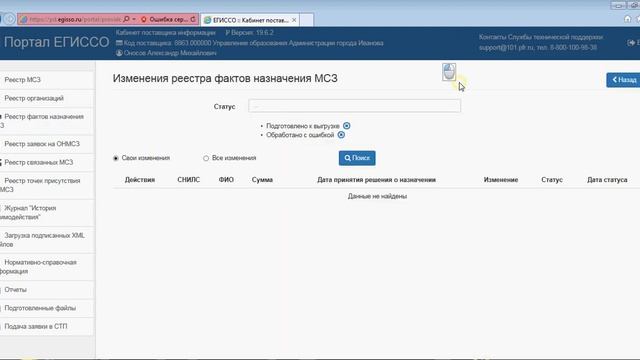Click the Сумма column header

click(262, 180)
